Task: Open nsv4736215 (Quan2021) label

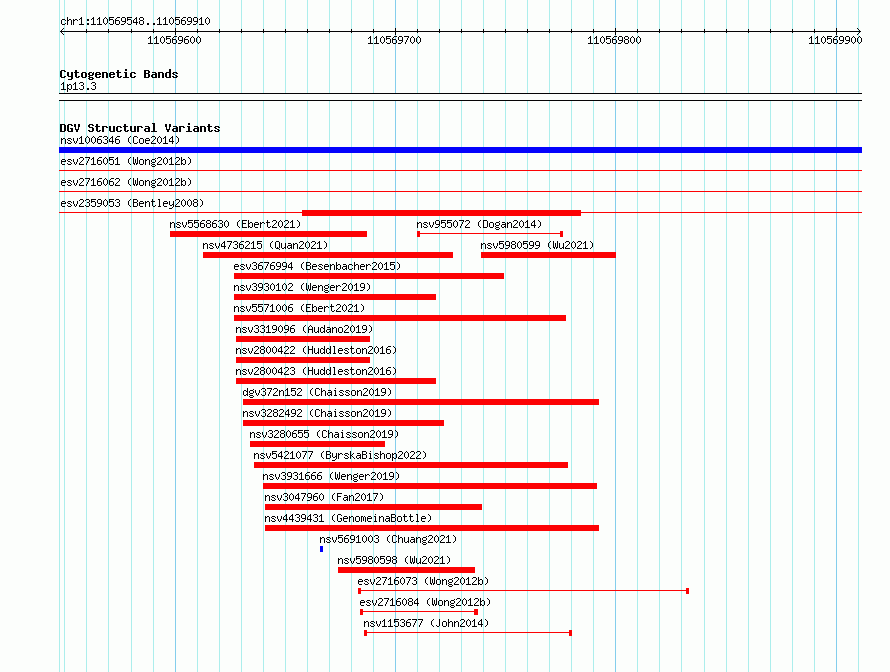Action: click(265, 245)
